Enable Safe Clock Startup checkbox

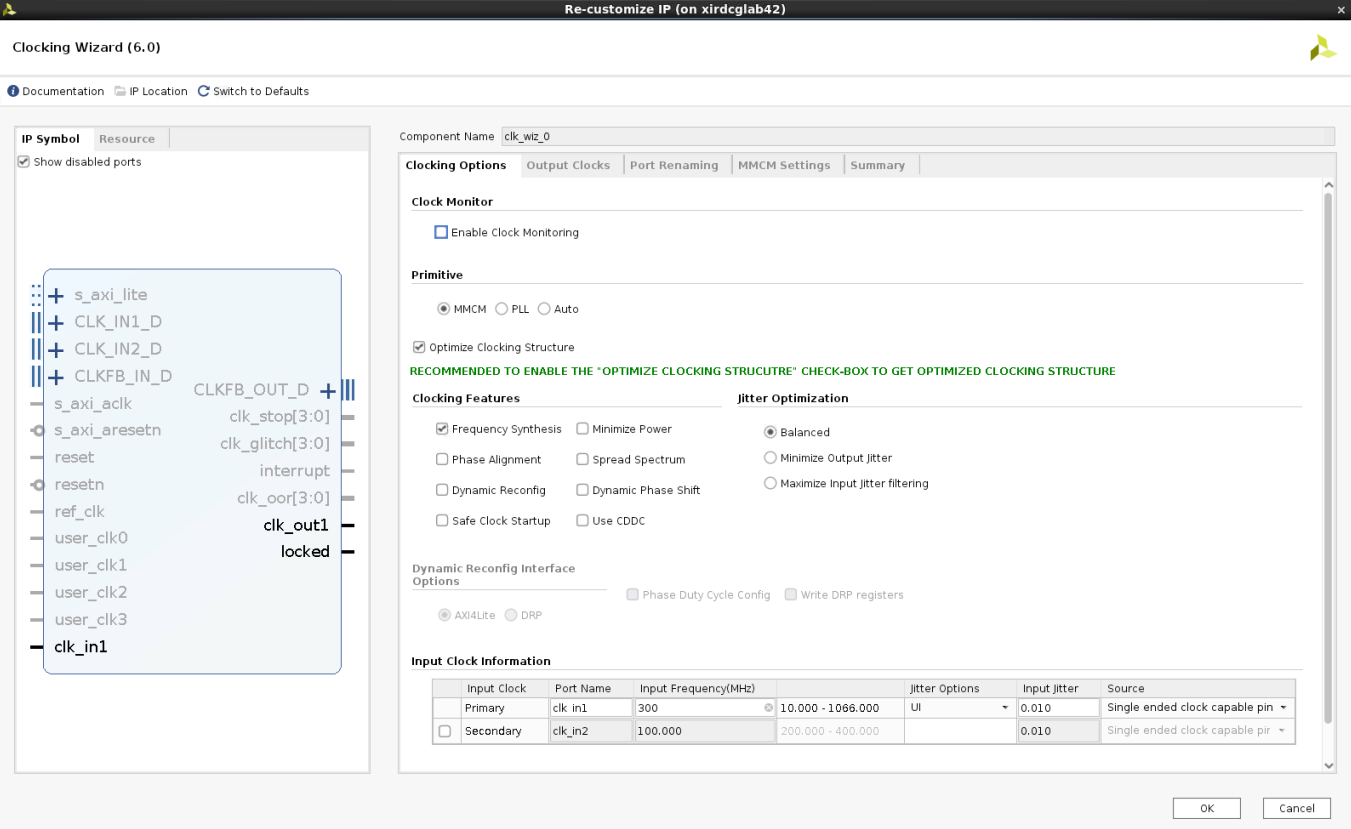pyautogui.click(x=442, y=521)
